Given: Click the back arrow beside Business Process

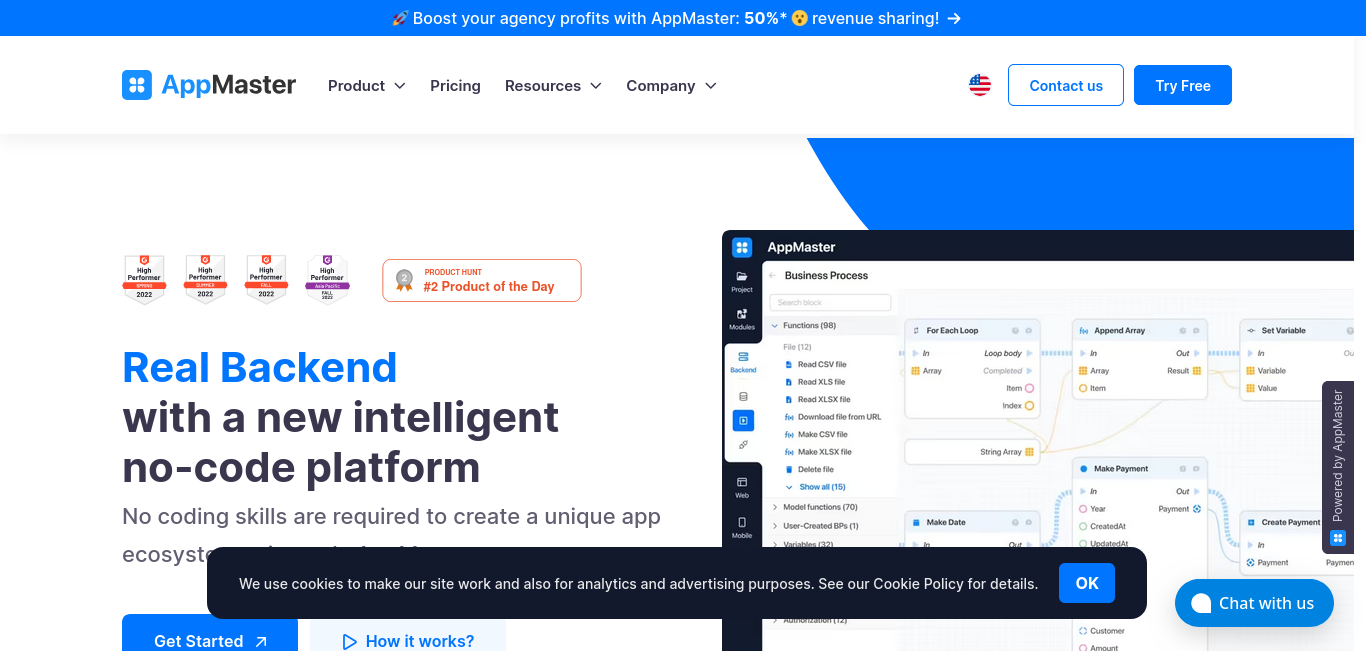Looking at the screenshot, I should [x=772, y=275].
